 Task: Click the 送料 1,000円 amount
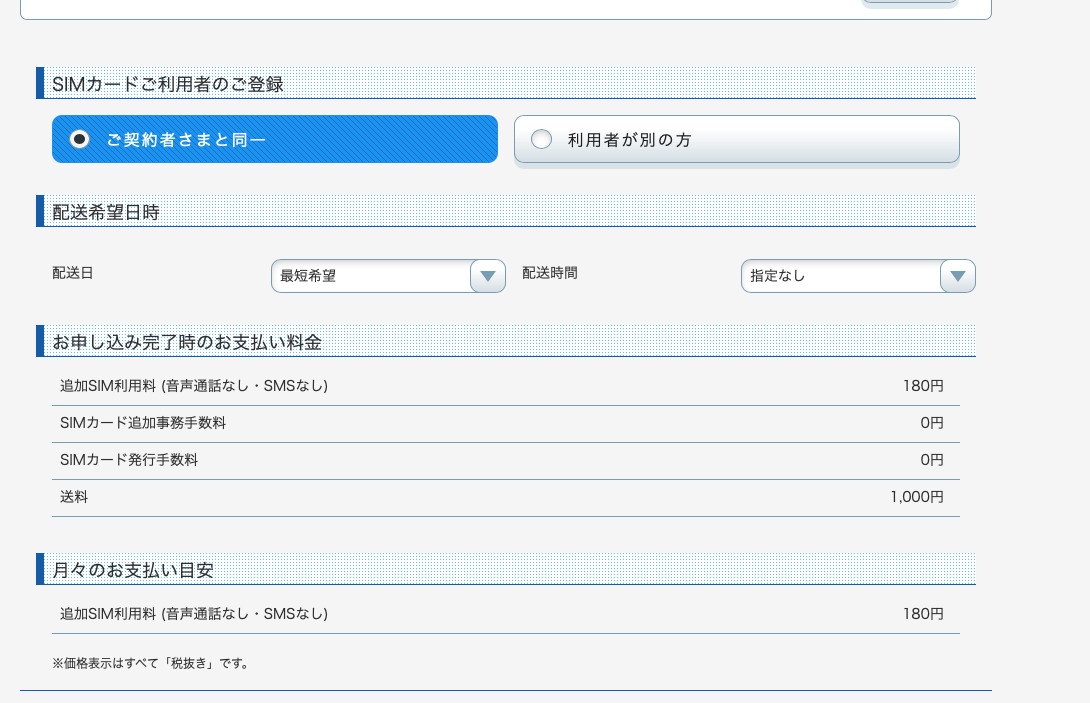coord(916,497)
